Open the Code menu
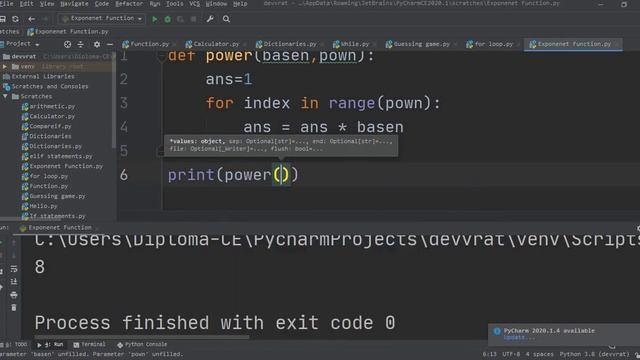 coord(102,4)
